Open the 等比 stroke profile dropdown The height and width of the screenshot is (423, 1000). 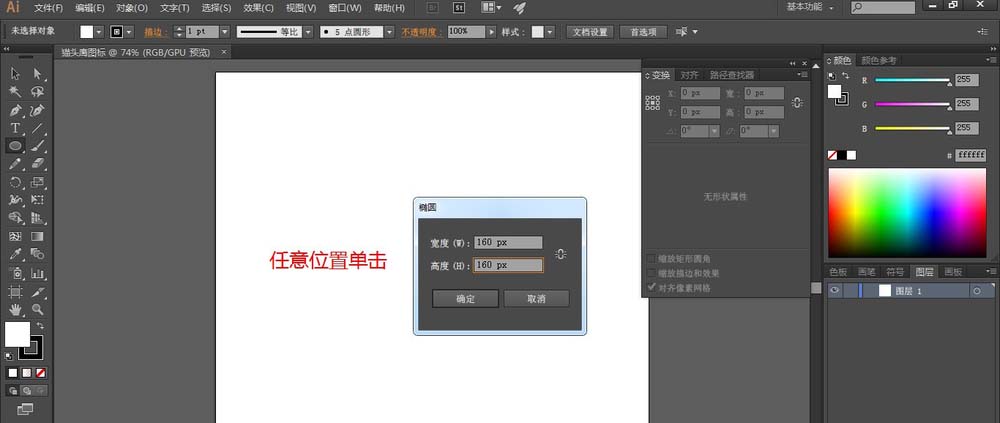point(308,32)
